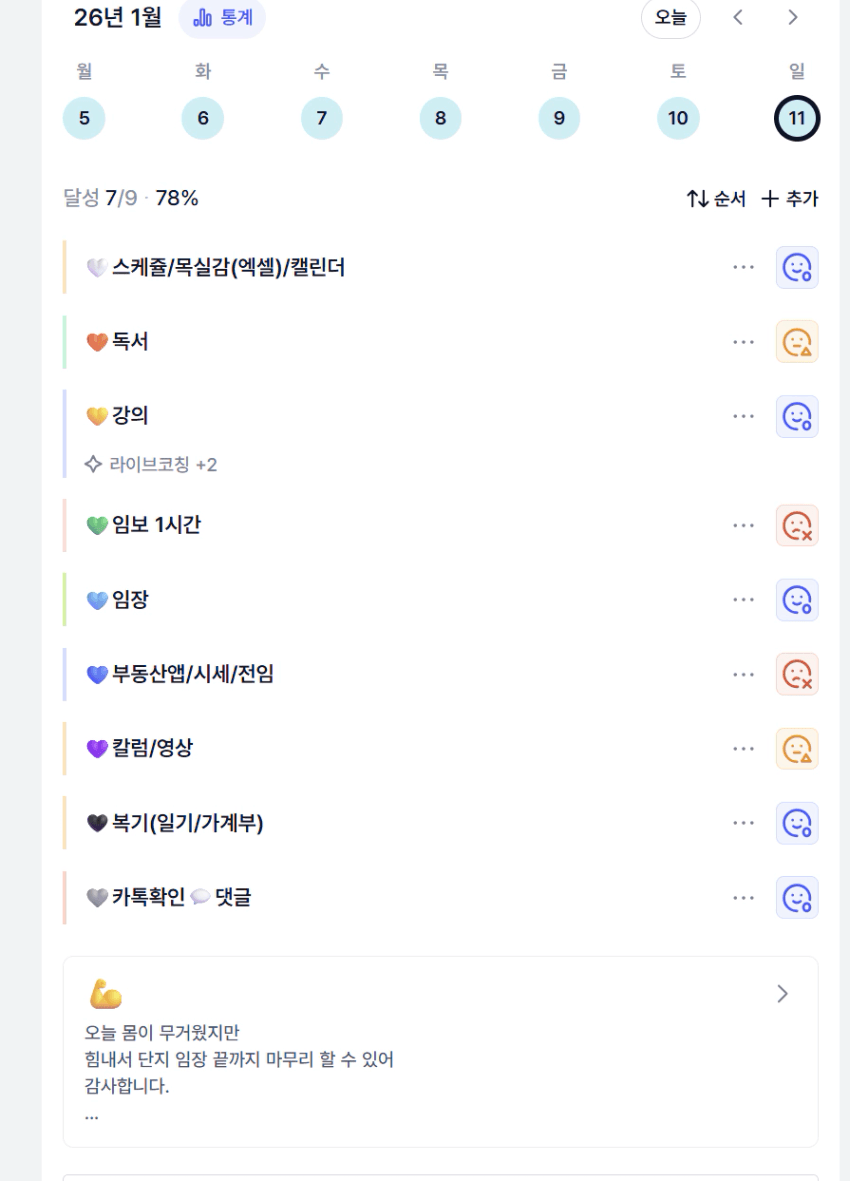Click the 부동산앱/시세/전임 status face icon
This screenshot has width=850, height=1181.
pyautogui.click(x=797, y=674)
